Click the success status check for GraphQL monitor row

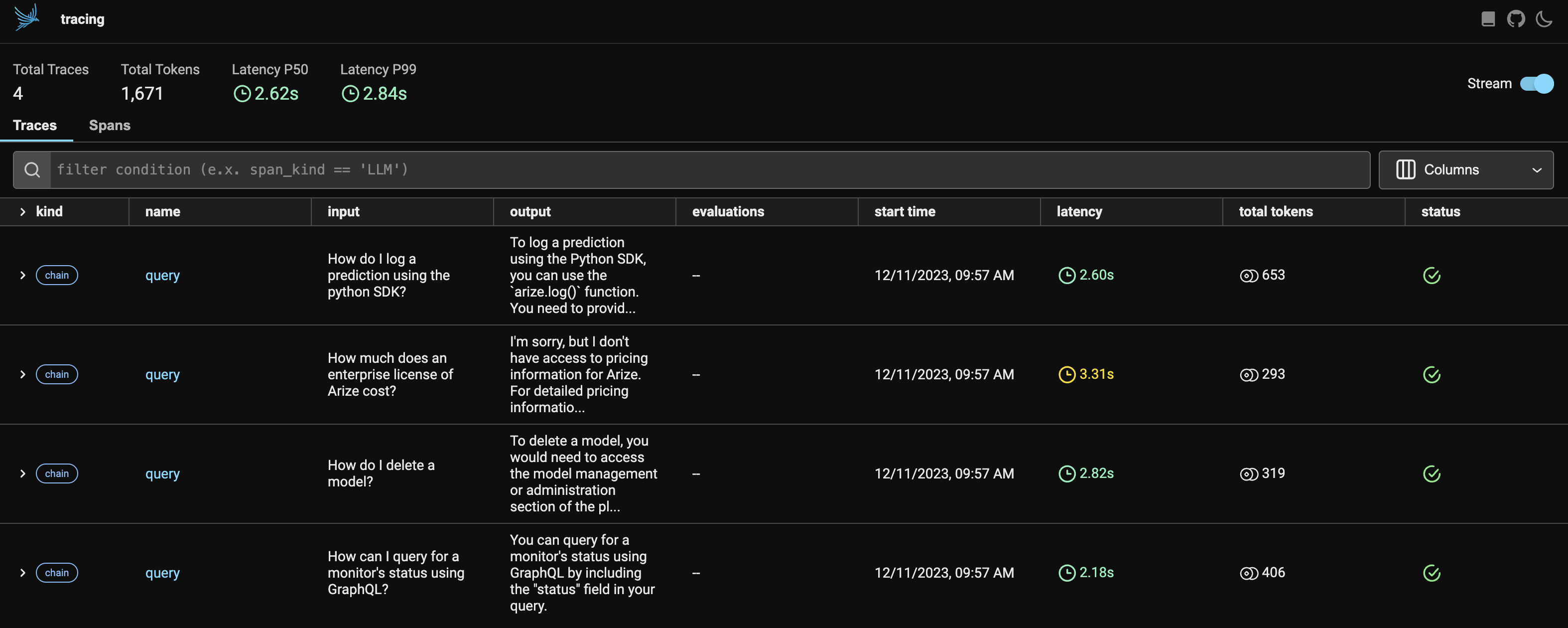1431,573
